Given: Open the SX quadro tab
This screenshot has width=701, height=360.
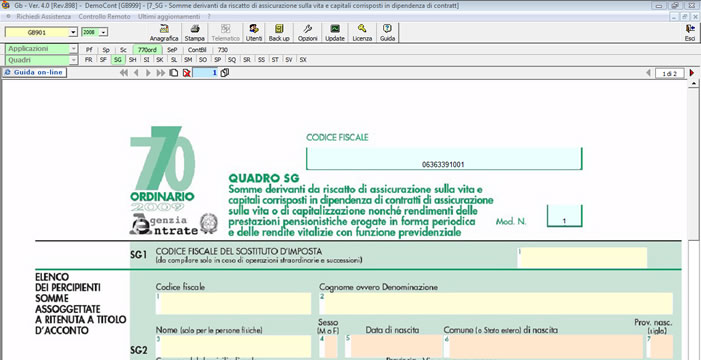Looking at the screenshot, I should [x=303, y=60].
